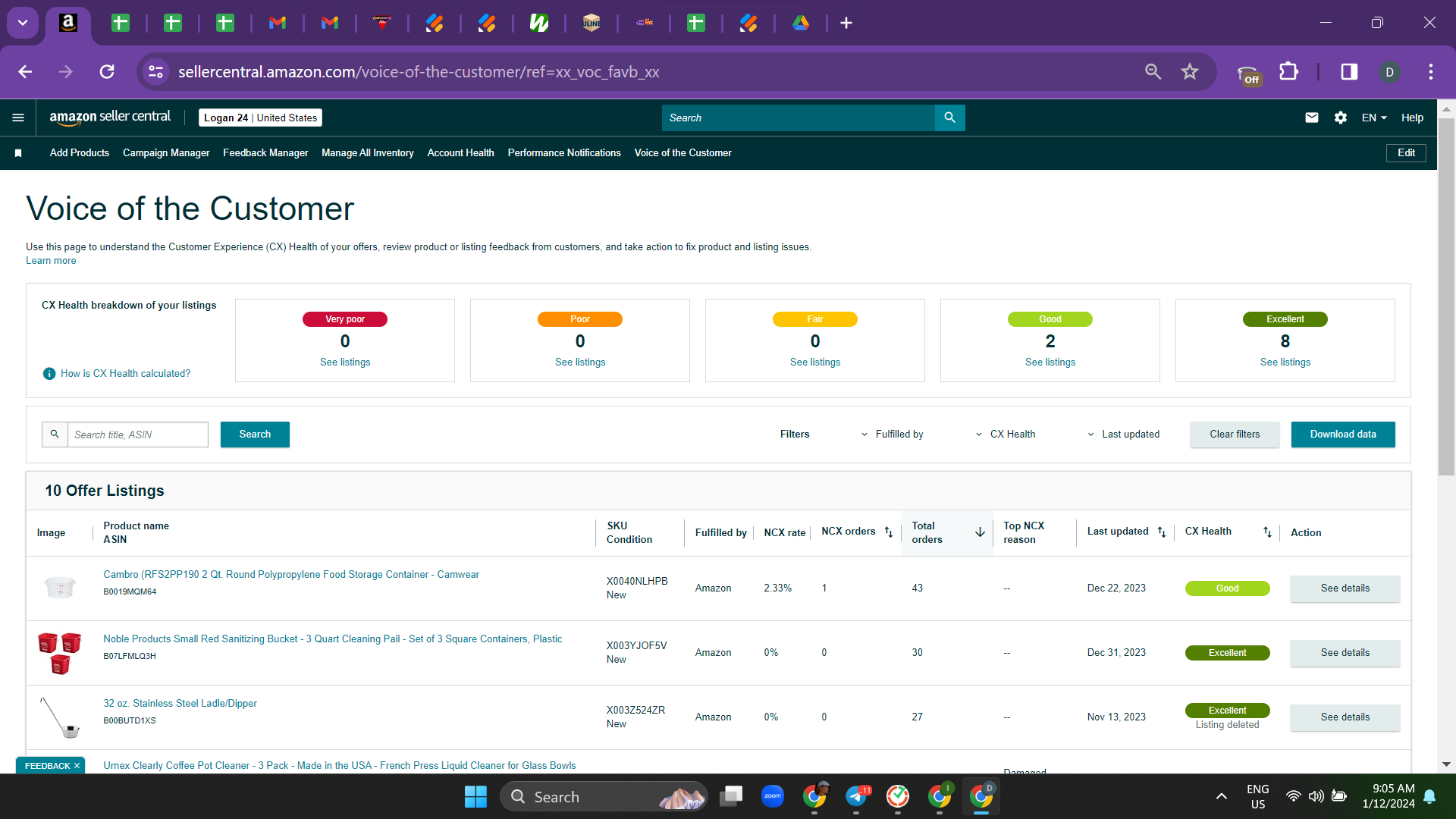1456x819 pixels.
Task: Click the Voice of the Customer favorites item
Action: click(682, 153)
